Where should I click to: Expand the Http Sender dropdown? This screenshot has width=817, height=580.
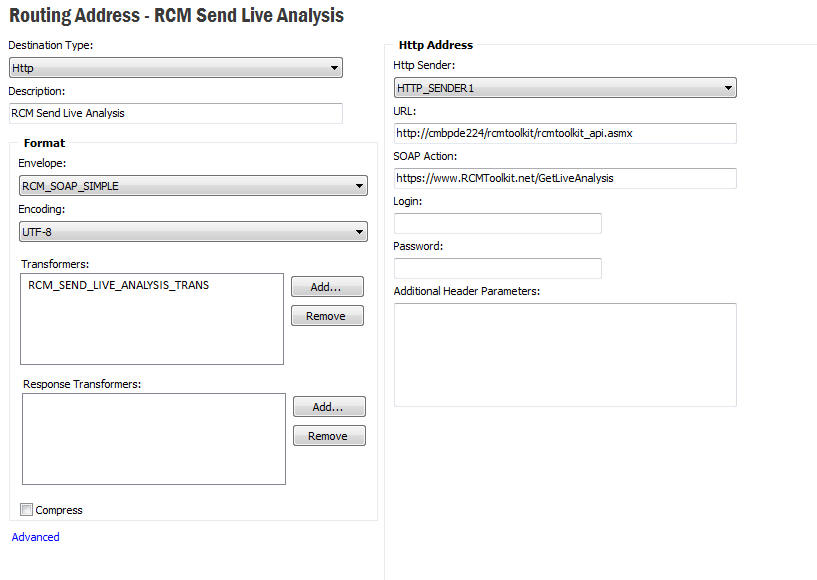click(565, 88)
